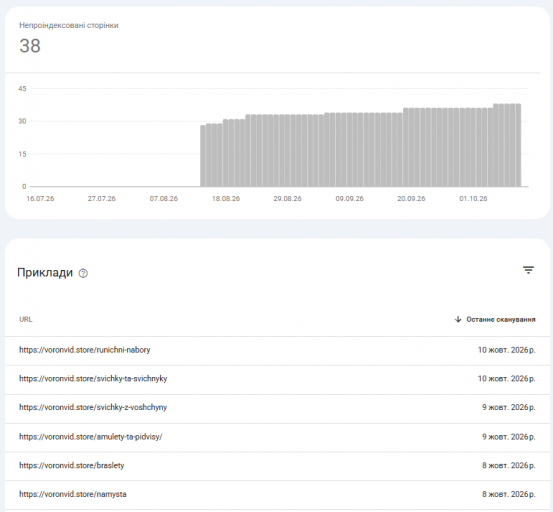Click the URL column header
Viewport: 553px width, 512px height.
(26, 319)
